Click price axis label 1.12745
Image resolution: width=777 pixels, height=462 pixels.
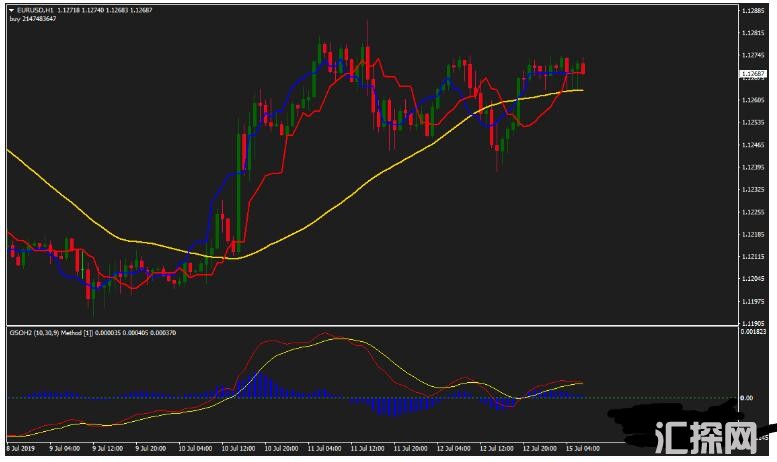[753, 55]
